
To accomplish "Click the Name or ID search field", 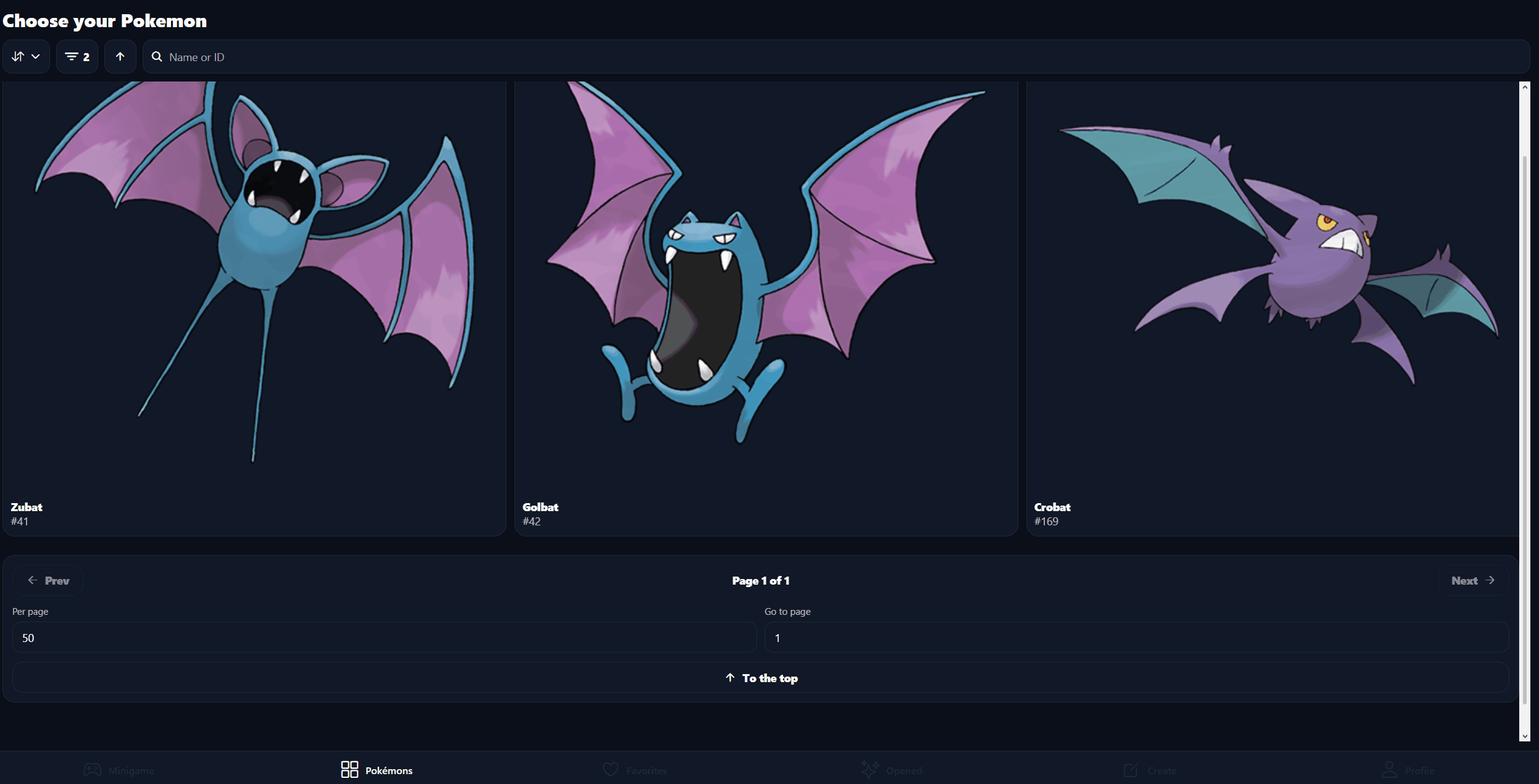I will point(836,57).
